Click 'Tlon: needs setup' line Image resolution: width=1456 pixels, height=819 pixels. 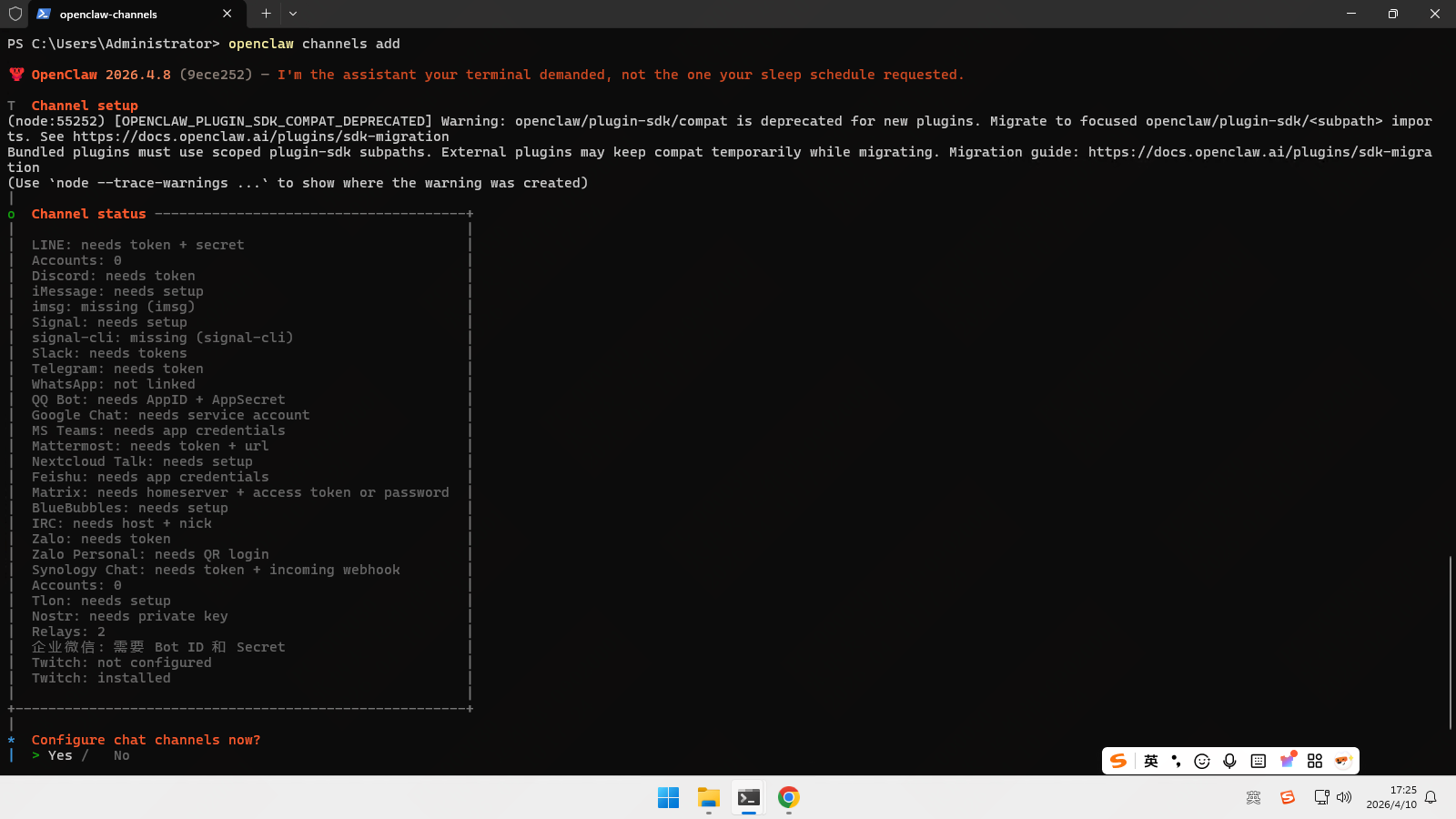click(x=101, y=601)
